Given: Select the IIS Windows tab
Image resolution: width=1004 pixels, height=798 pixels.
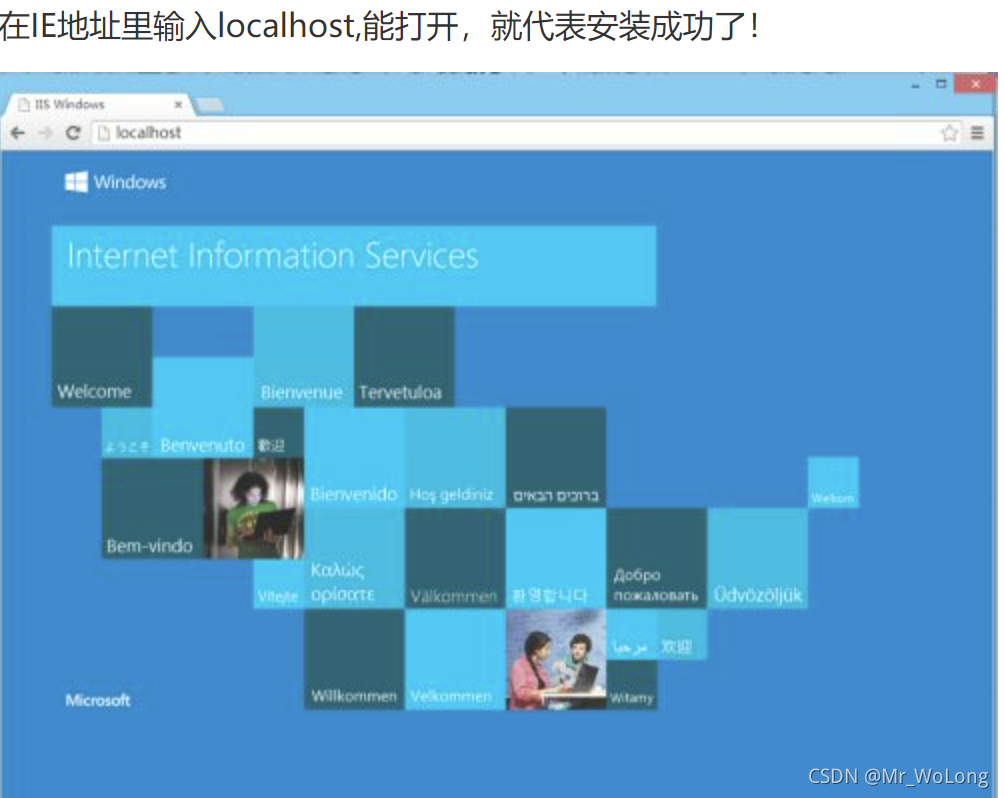Looking at the screenshot, I should [97, 104].
